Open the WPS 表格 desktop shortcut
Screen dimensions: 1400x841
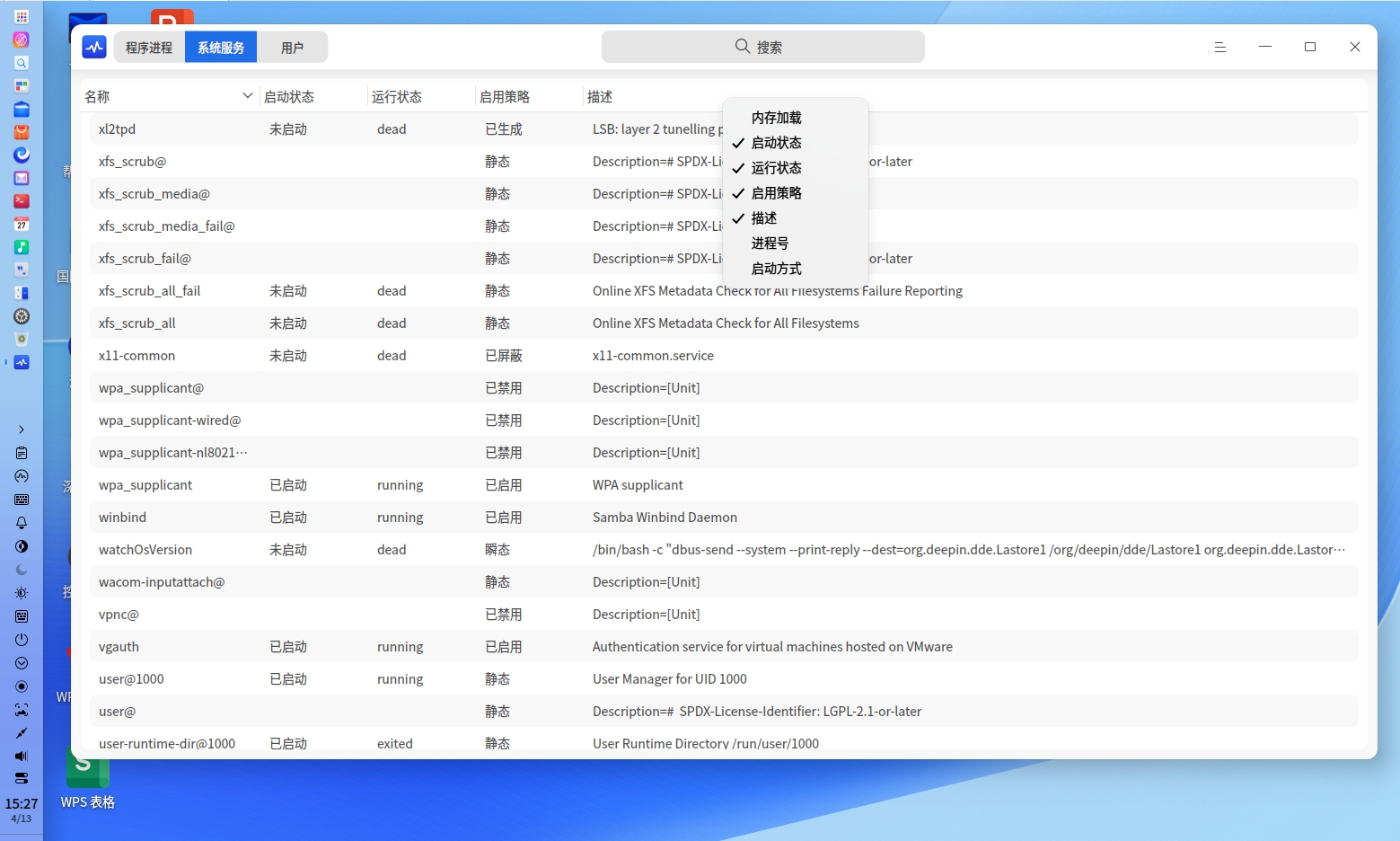(x=88, y=780)
